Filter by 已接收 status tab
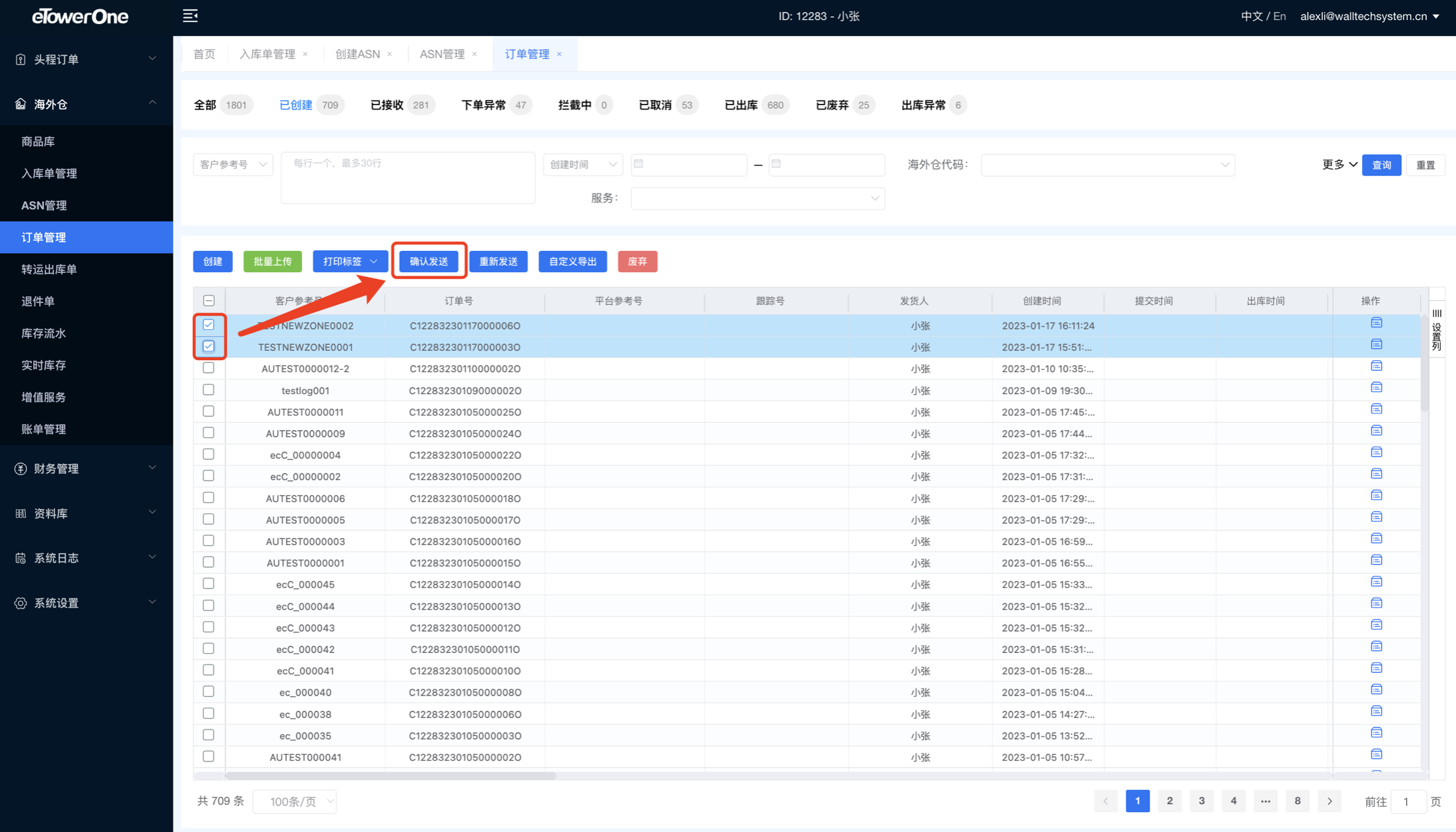Viewport: 1456px width, 832px height. (x=402, y=104)
